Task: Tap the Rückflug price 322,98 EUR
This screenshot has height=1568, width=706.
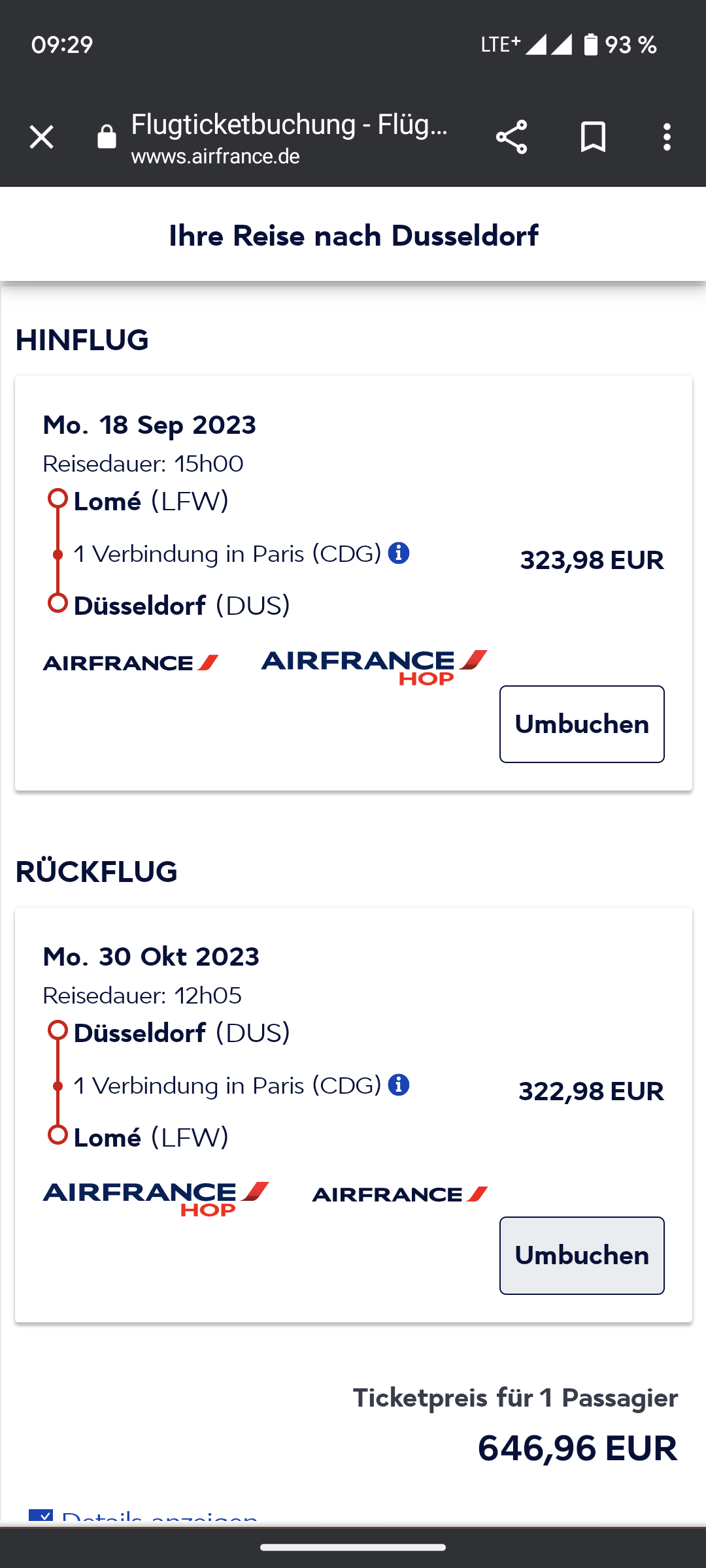Action: tap(591, 1092)
